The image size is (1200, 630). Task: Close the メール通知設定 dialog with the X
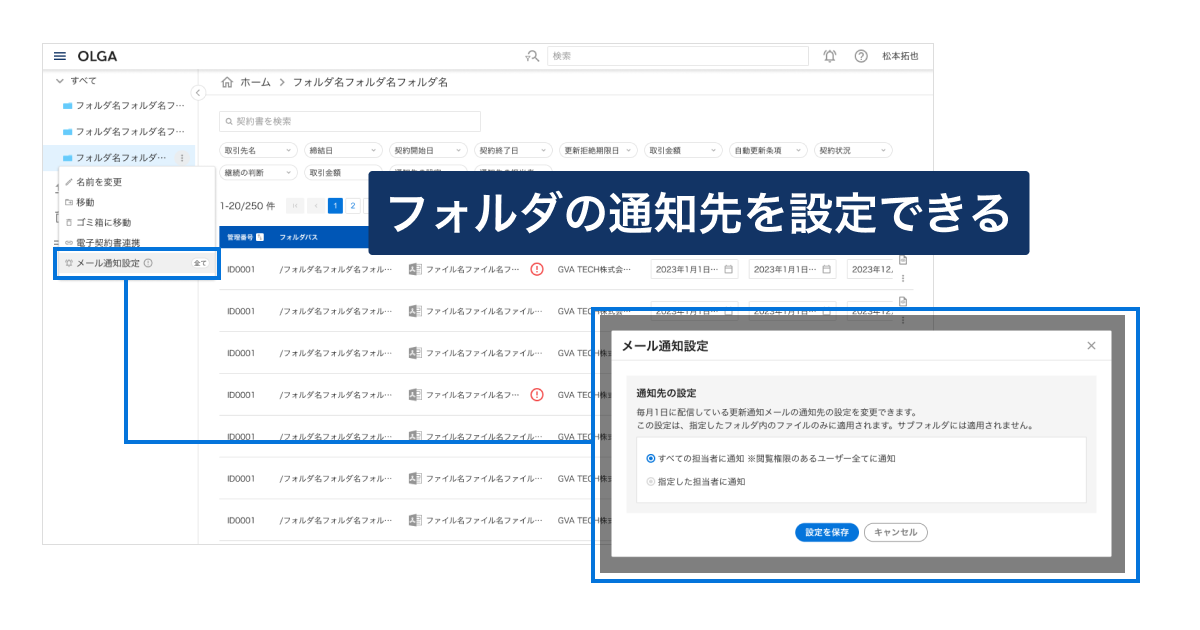pyautogui.click(x=1091, y=346)
